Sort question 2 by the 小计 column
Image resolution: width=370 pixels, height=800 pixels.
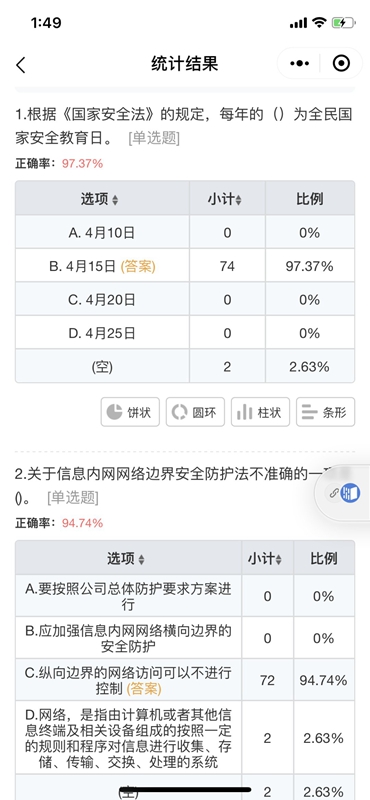265,559
